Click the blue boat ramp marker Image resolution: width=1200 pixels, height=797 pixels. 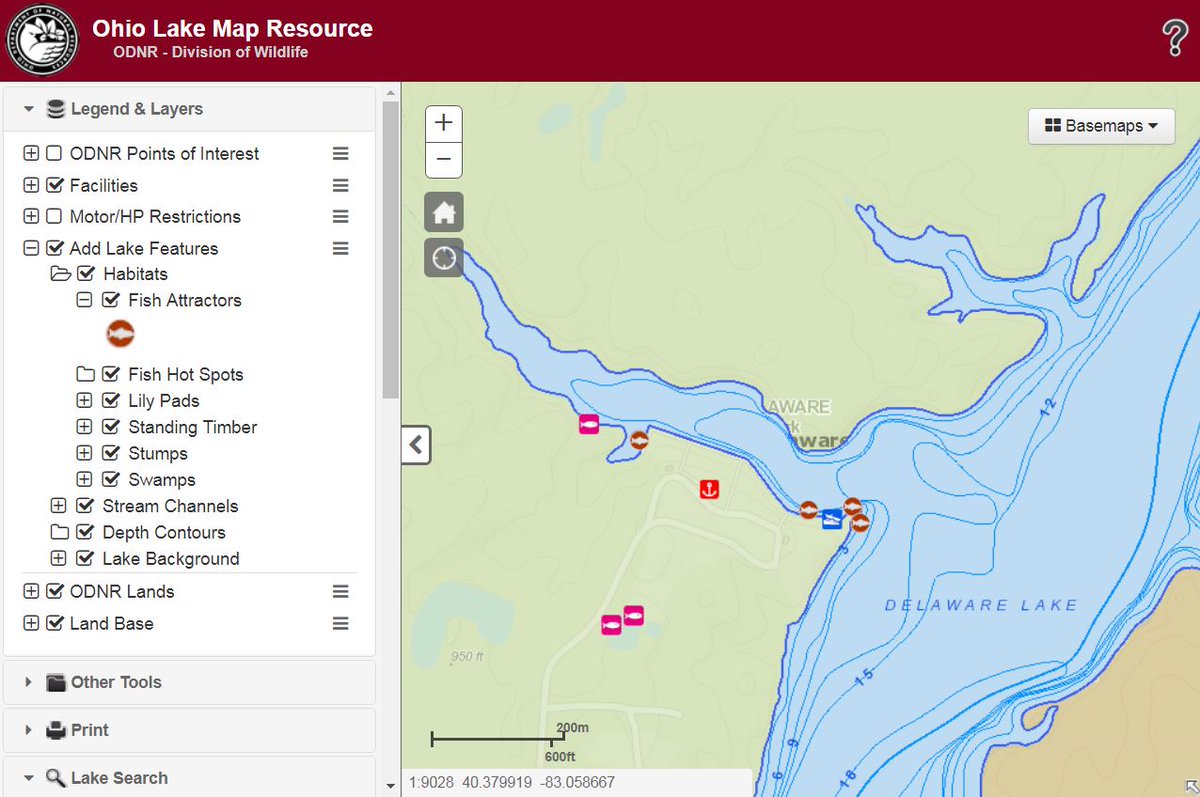point(832,519)
